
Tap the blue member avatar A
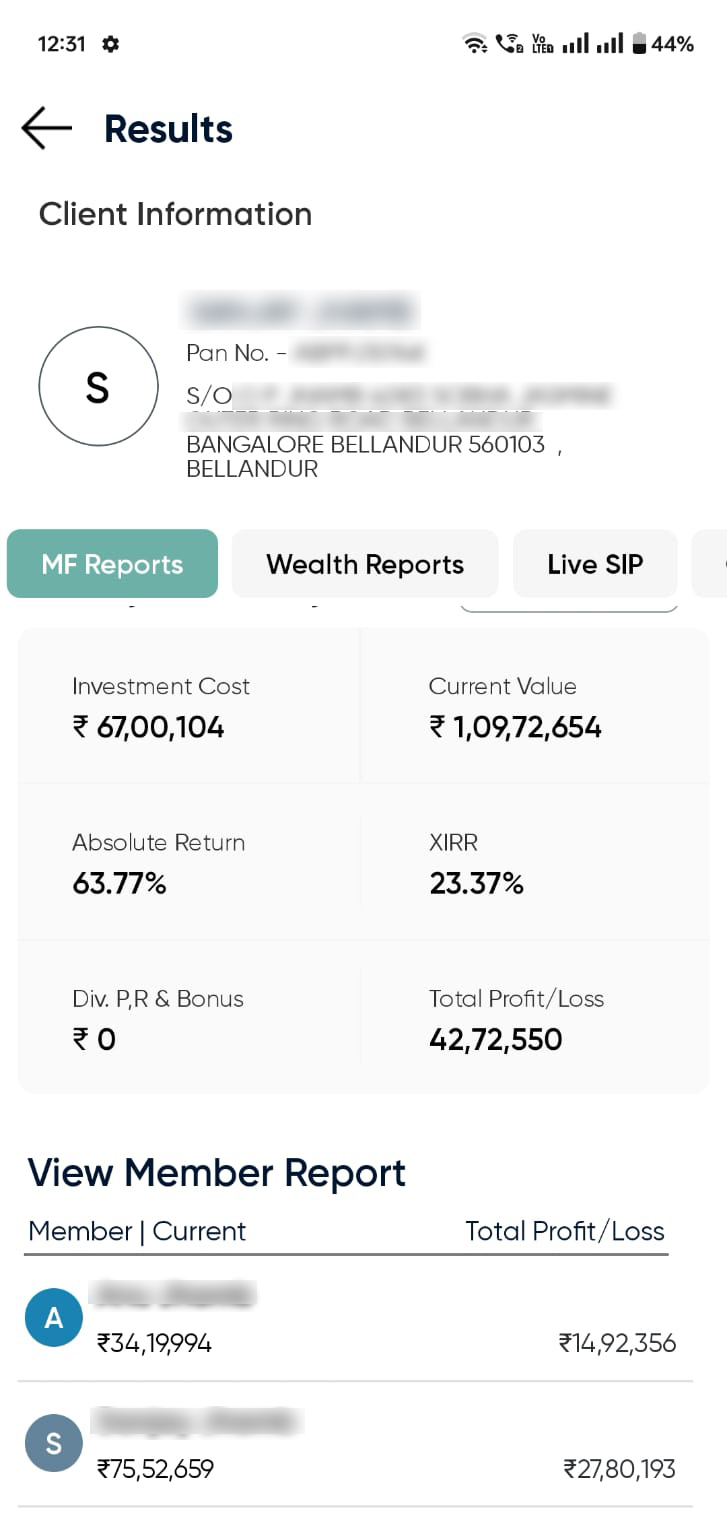pyautogui.click(x=53, y=1318)
